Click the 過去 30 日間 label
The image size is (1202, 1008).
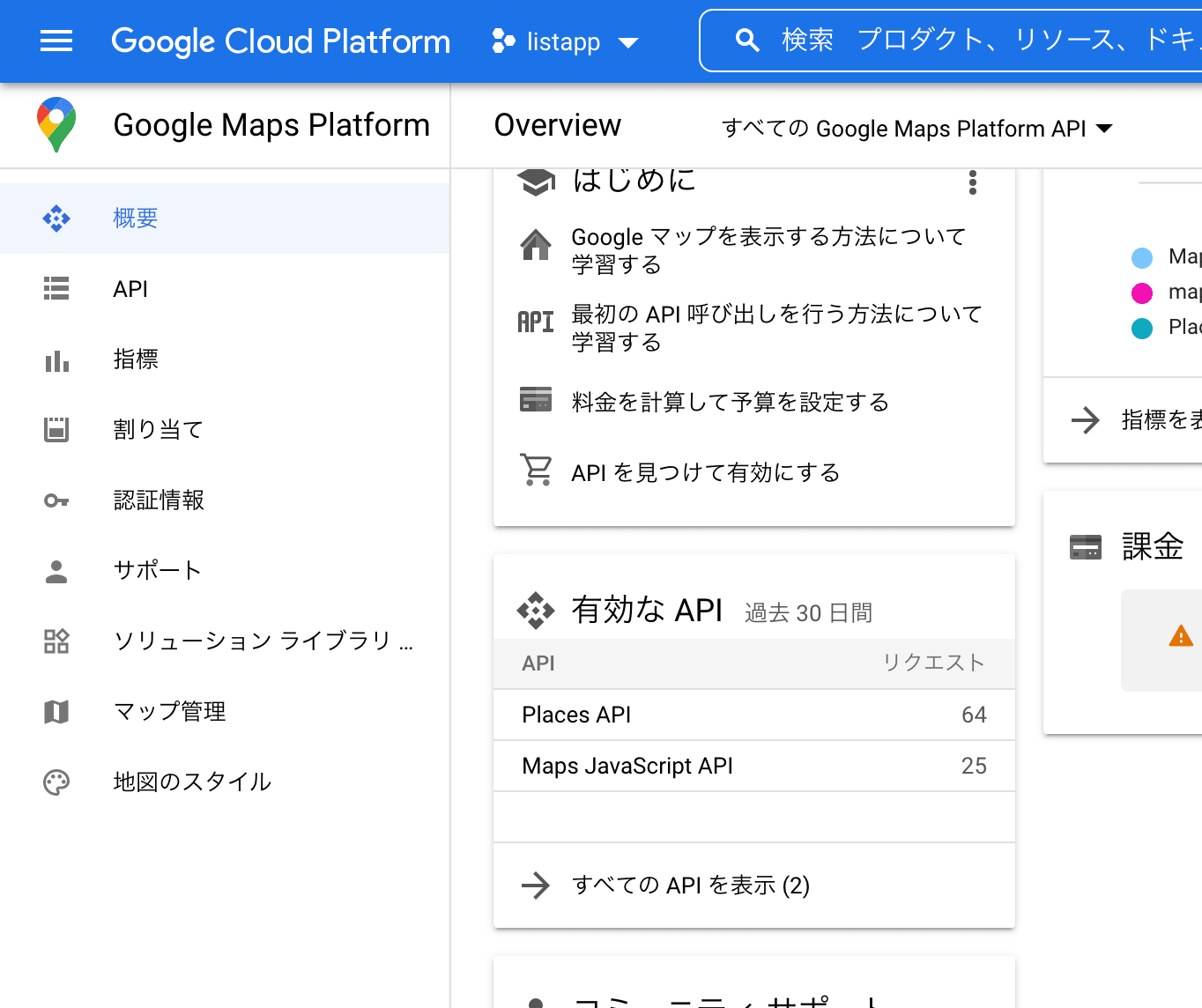(808, 613)
